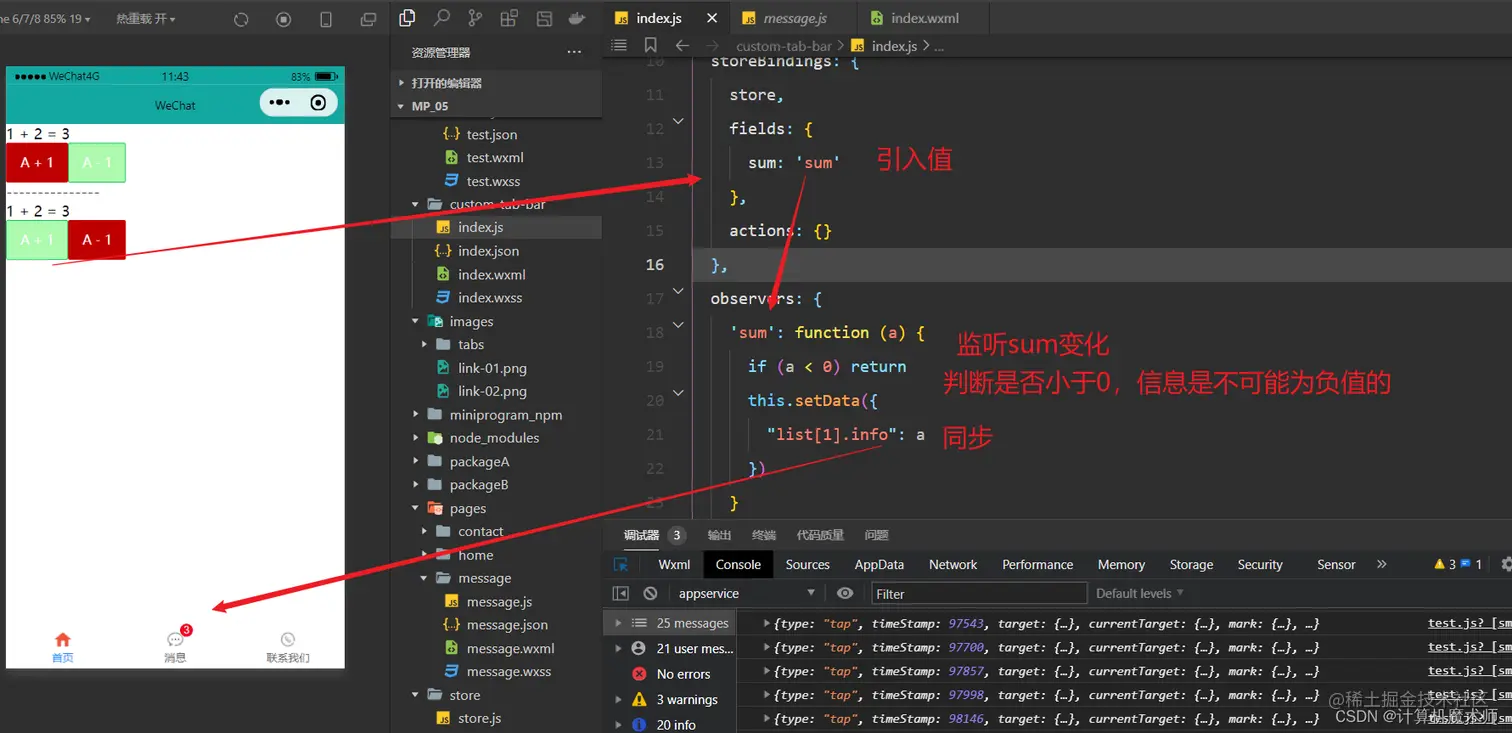Screen dimensions: 1512x733
Task: Open store.js in the file tree
Action: click(x=480, y=718)
